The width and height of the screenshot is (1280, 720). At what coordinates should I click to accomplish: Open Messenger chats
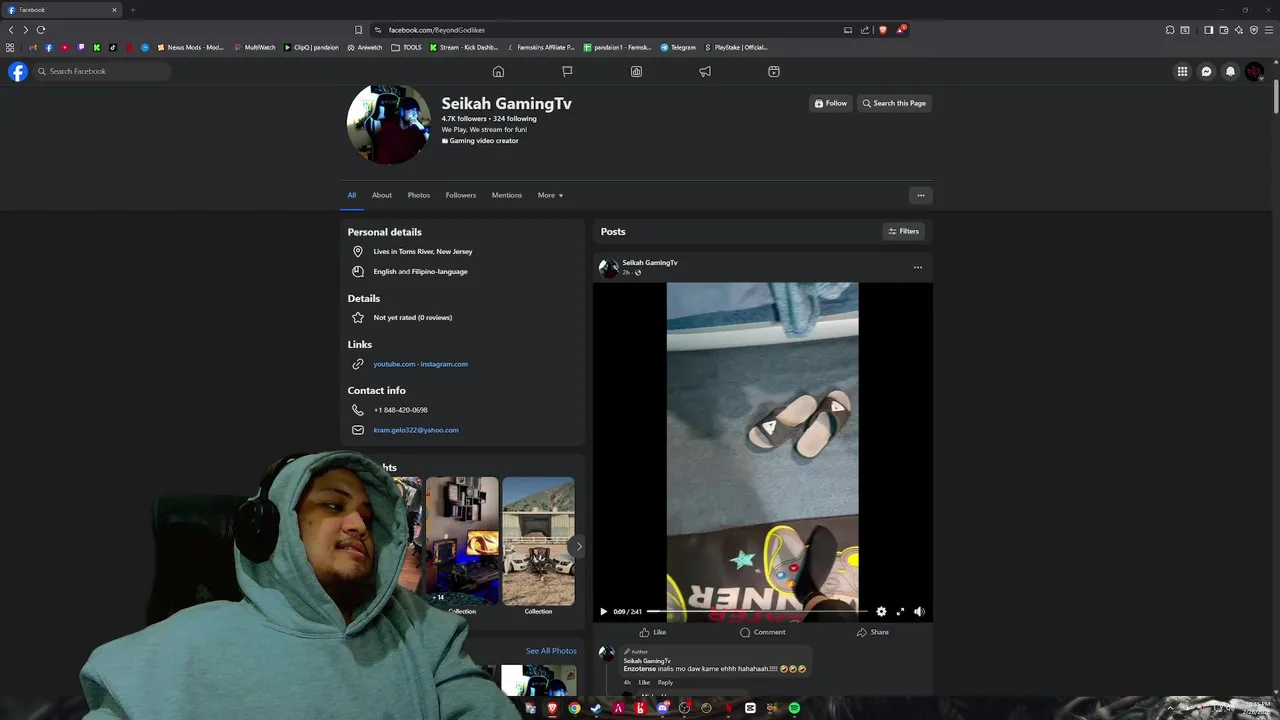(1206, 71)
